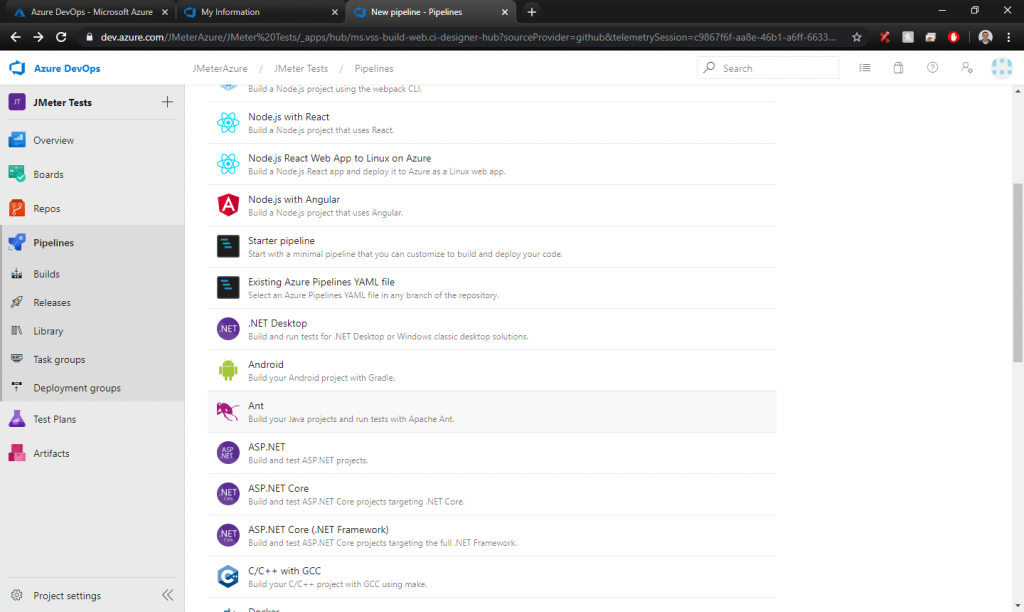Open Project settings gear

click(17, 595)
